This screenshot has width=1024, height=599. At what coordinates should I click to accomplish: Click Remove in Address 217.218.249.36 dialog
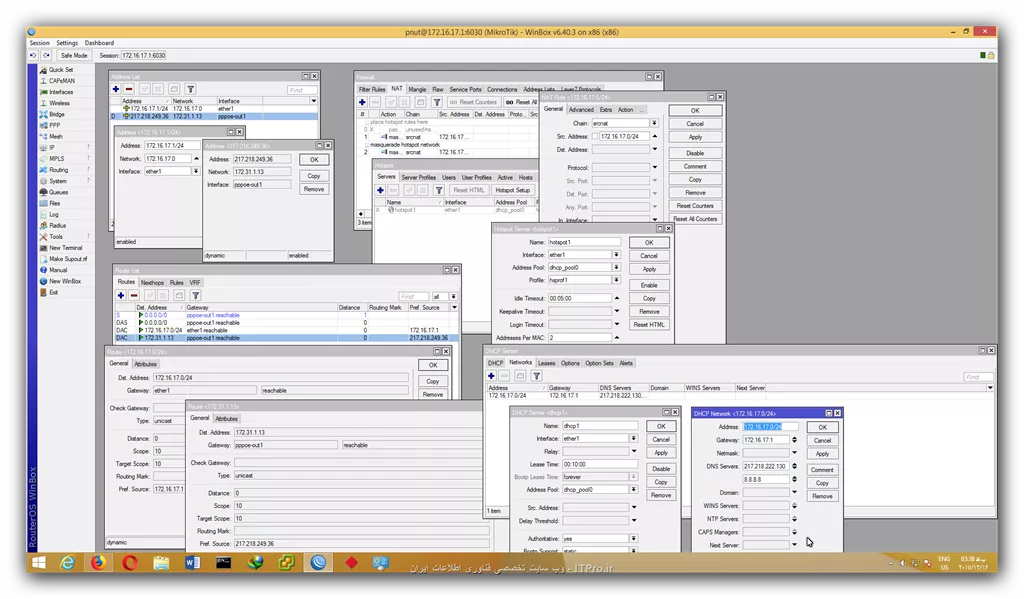(314, 189)
